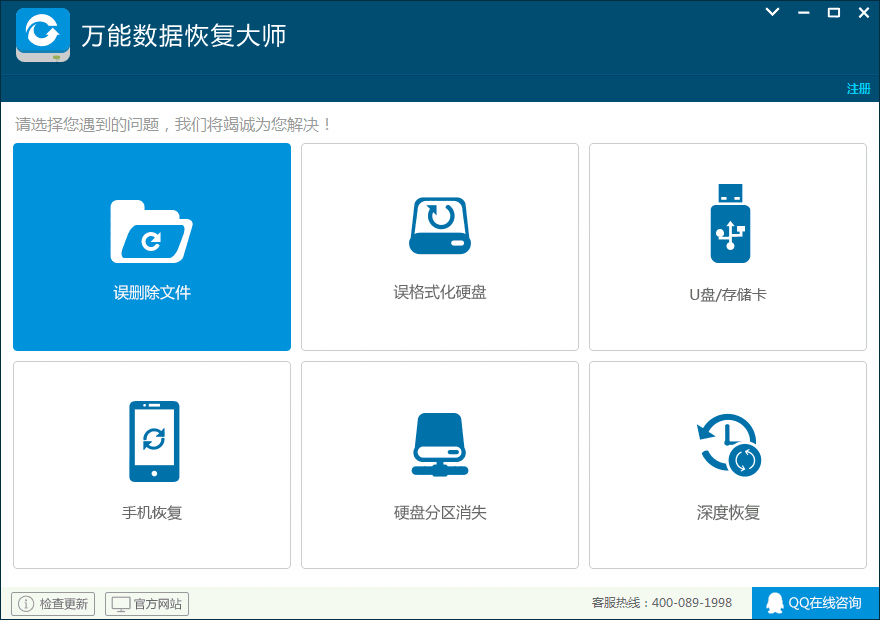Open the U盘/存储卡 recovery tile
The width and height of the screenshot is (880, 620).
coord(727,247)
